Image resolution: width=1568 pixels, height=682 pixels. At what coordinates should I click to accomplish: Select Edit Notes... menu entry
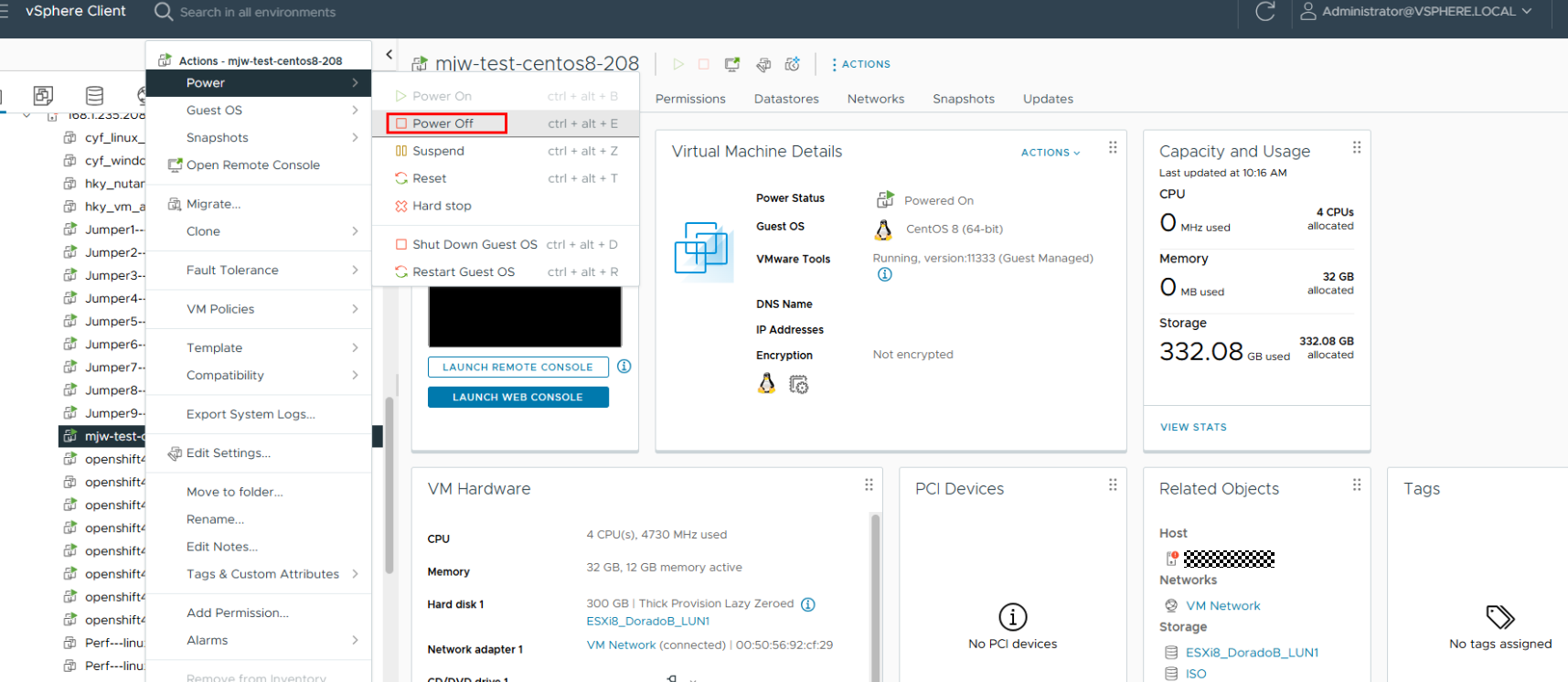[x=259, y=547]
